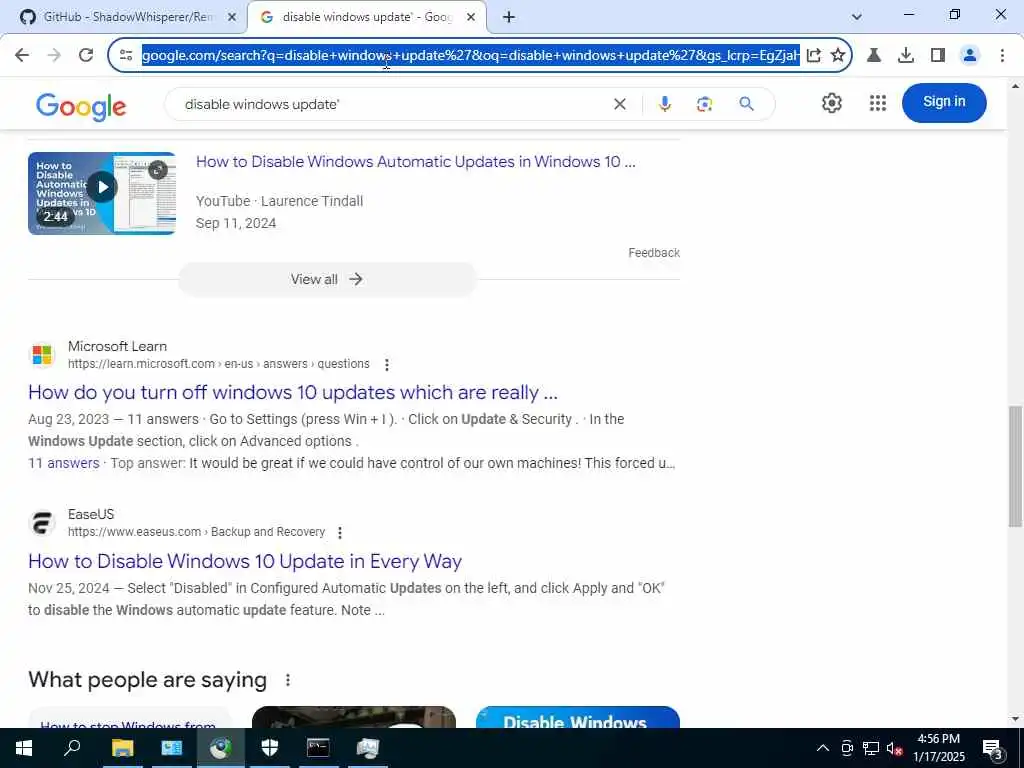1024x768 pixels.
Task: Click the page vertical scrollbar thumb
Action: 1015,466
